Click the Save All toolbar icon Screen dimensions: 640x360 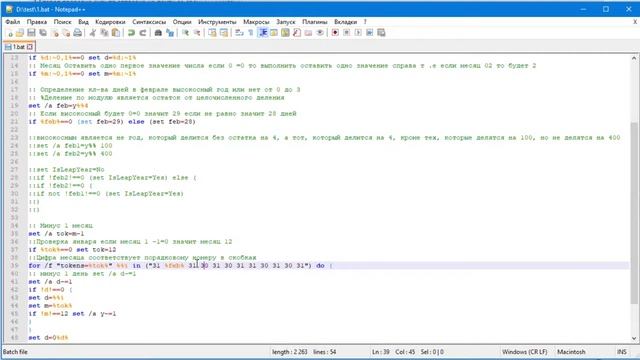[42, 33]
